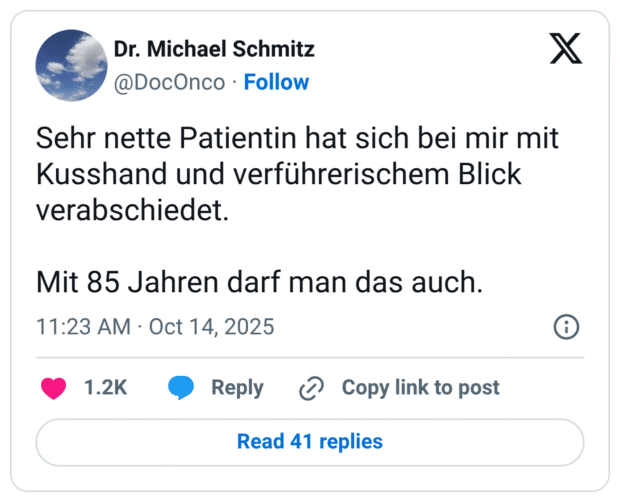
Task: Click the line 'Mit 85 Jahren darf man das auch.'
Action: coord(259,283)
